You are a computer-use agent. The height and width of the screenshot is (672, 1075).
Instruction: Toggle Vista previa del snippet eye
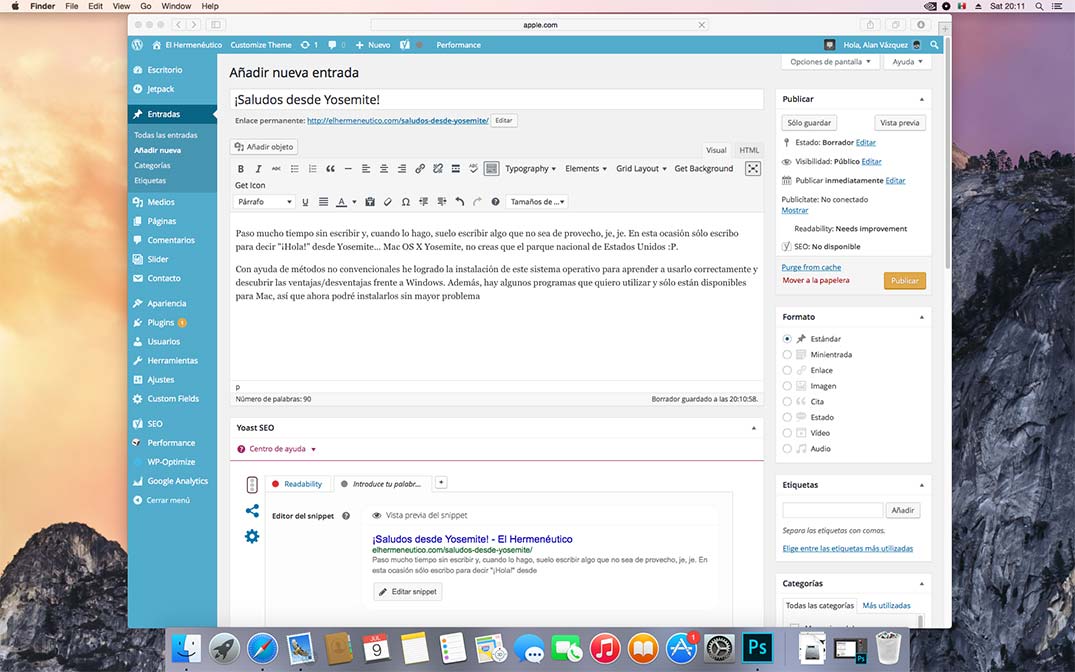coord(376,515)
